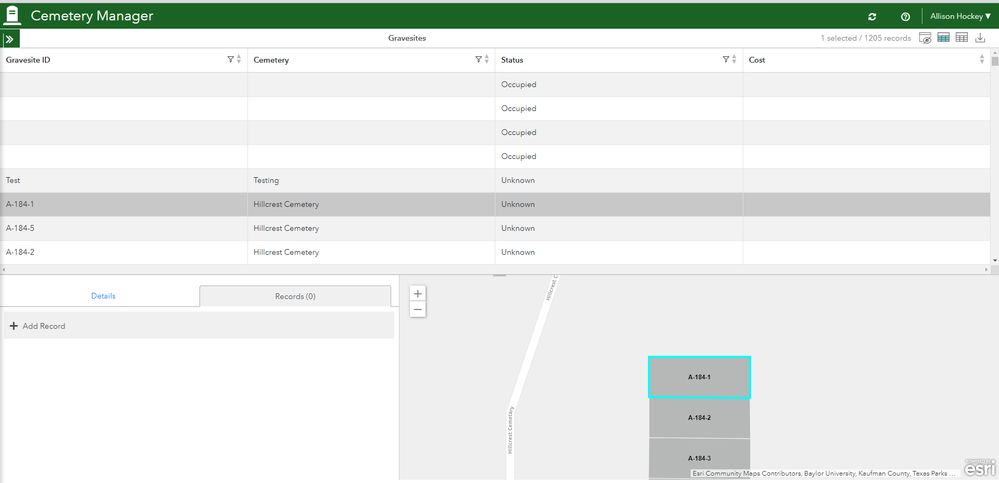Export table with the download icon
This screenshot has width=999, height=483.
(980, 38)
